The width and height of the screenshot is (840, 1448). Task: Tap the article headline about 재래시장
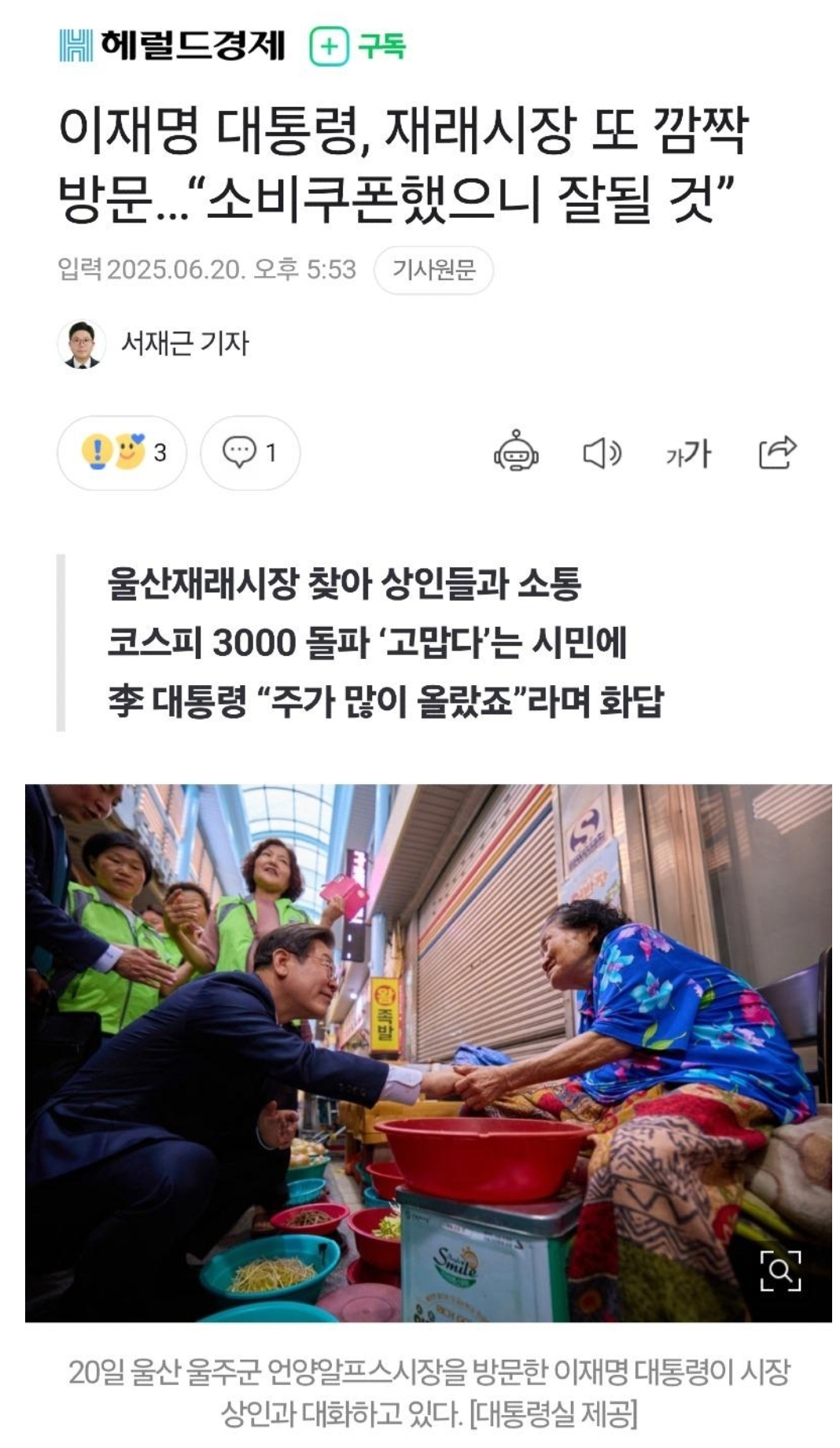click(x=404, y=164)
